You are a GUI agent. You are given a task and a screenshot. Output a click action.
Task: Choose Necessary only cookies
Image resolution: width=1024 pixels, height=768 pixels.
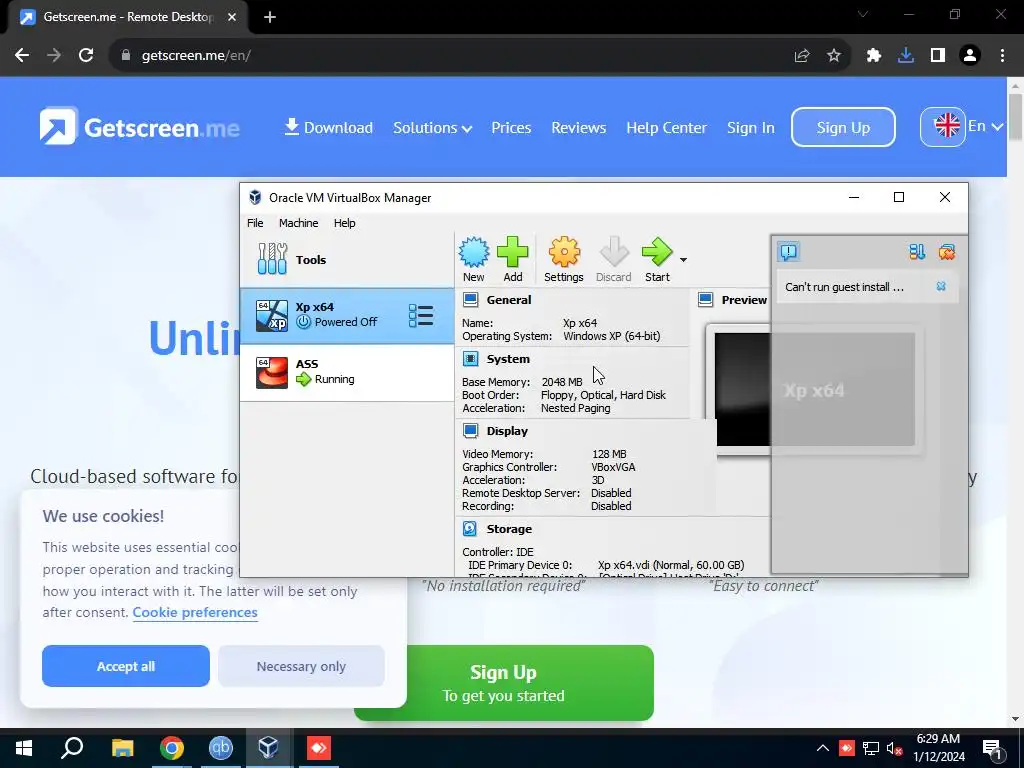301,666
